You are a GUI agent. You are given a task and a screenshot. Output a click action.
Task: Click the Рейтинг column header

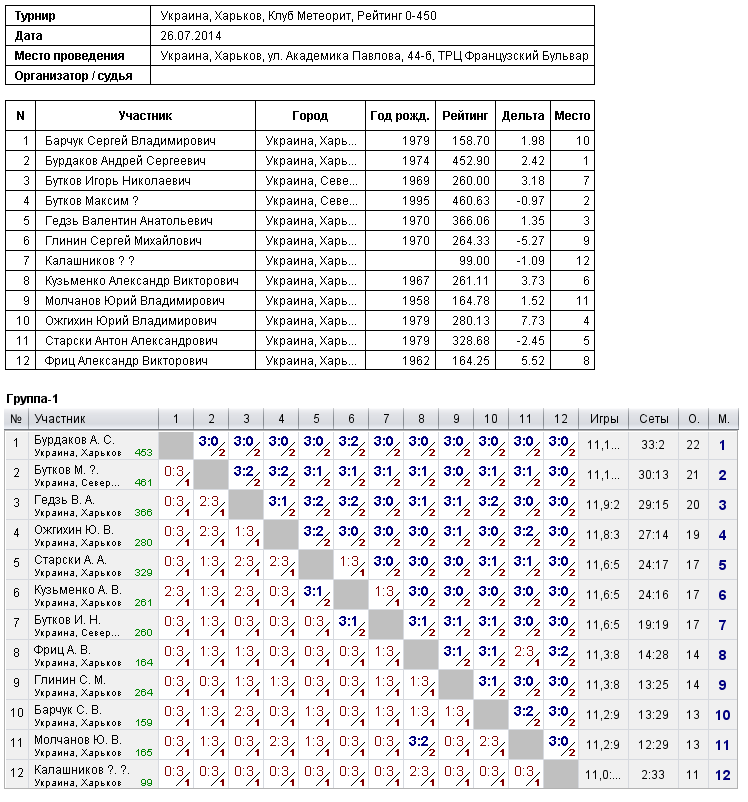[x=465, y=116]
